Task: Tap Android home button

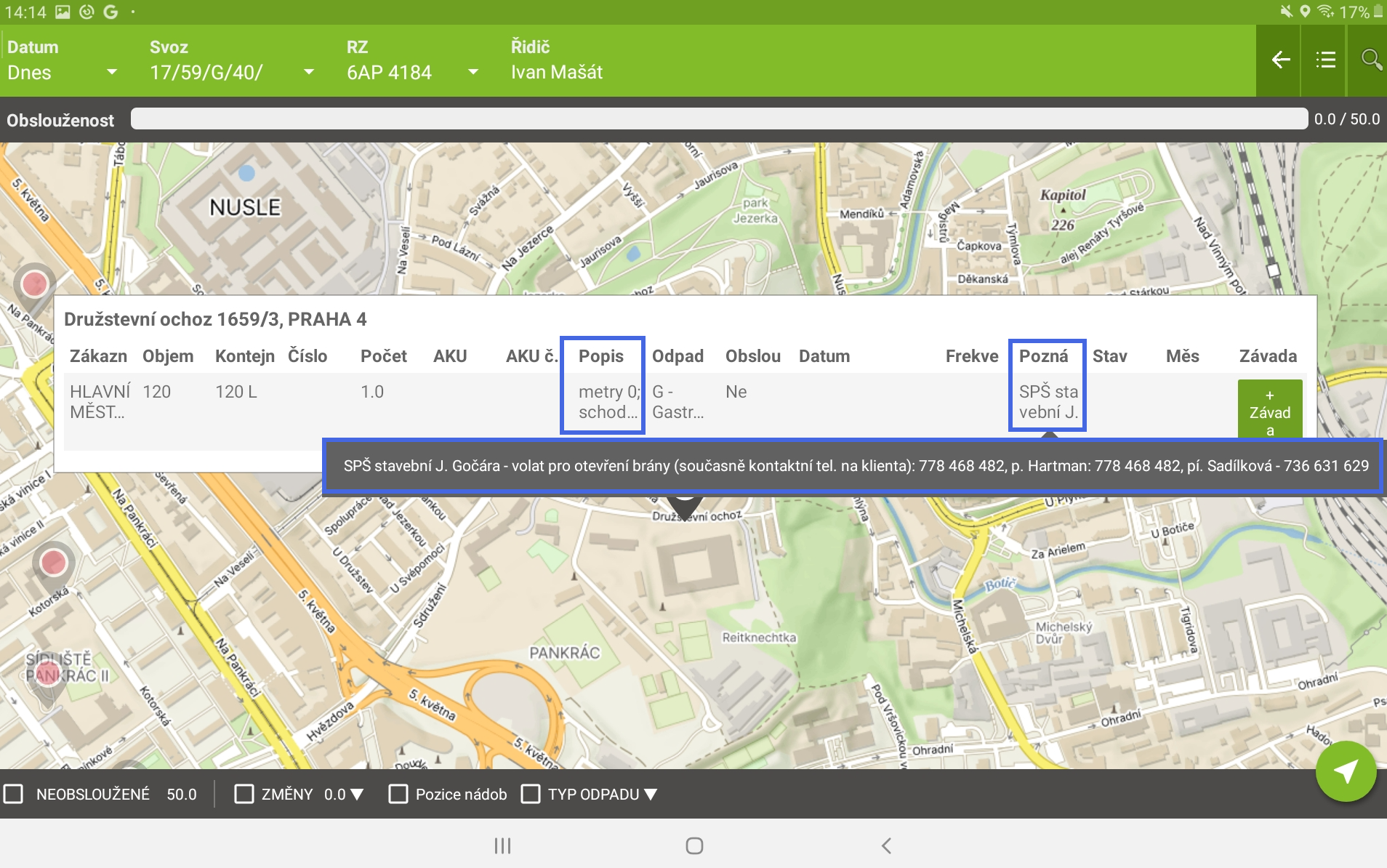Action: point(694,845)
